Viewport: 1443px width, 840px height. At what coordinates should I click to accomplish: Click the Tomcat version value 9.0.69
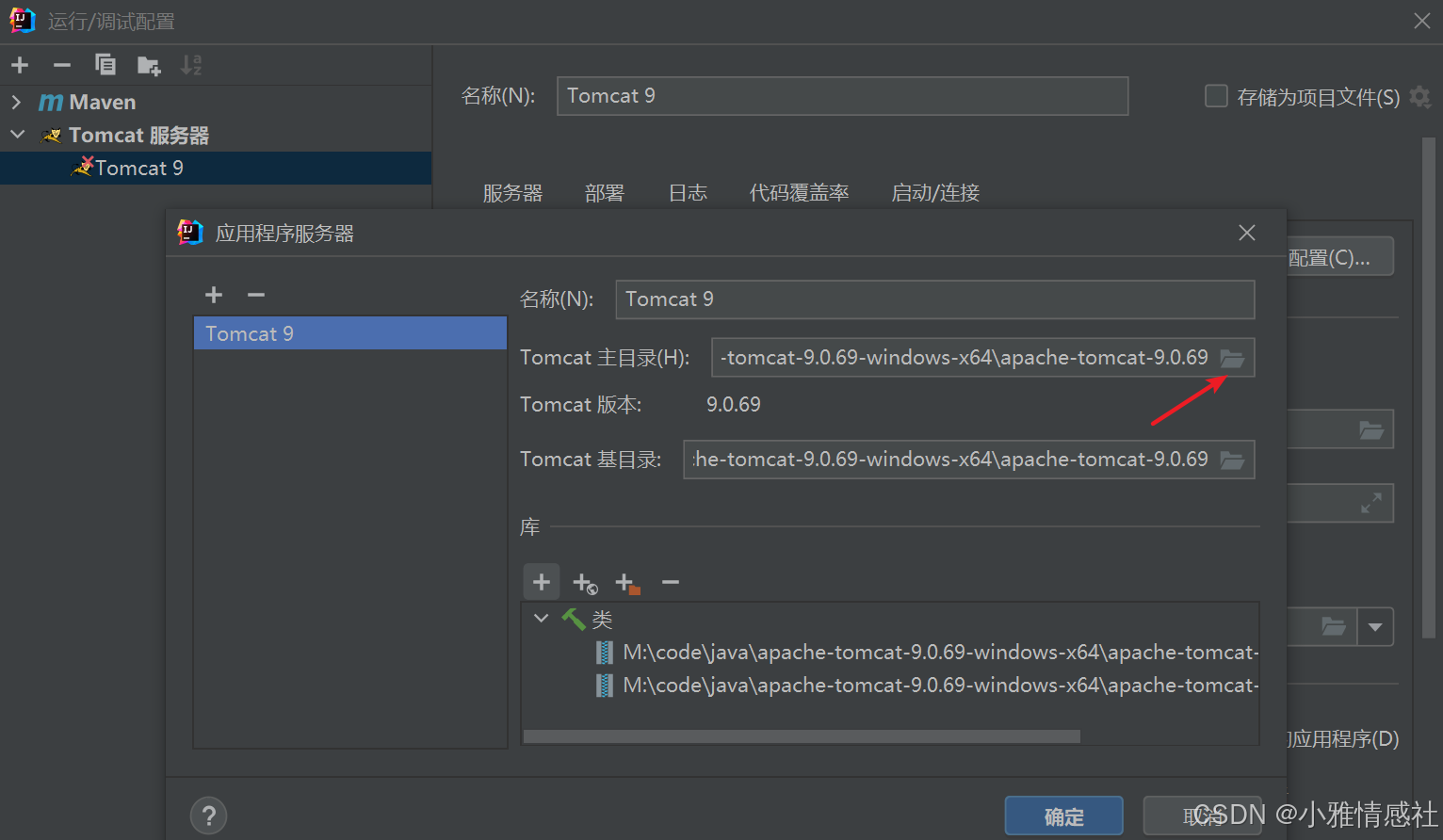[x=734, y=405]
